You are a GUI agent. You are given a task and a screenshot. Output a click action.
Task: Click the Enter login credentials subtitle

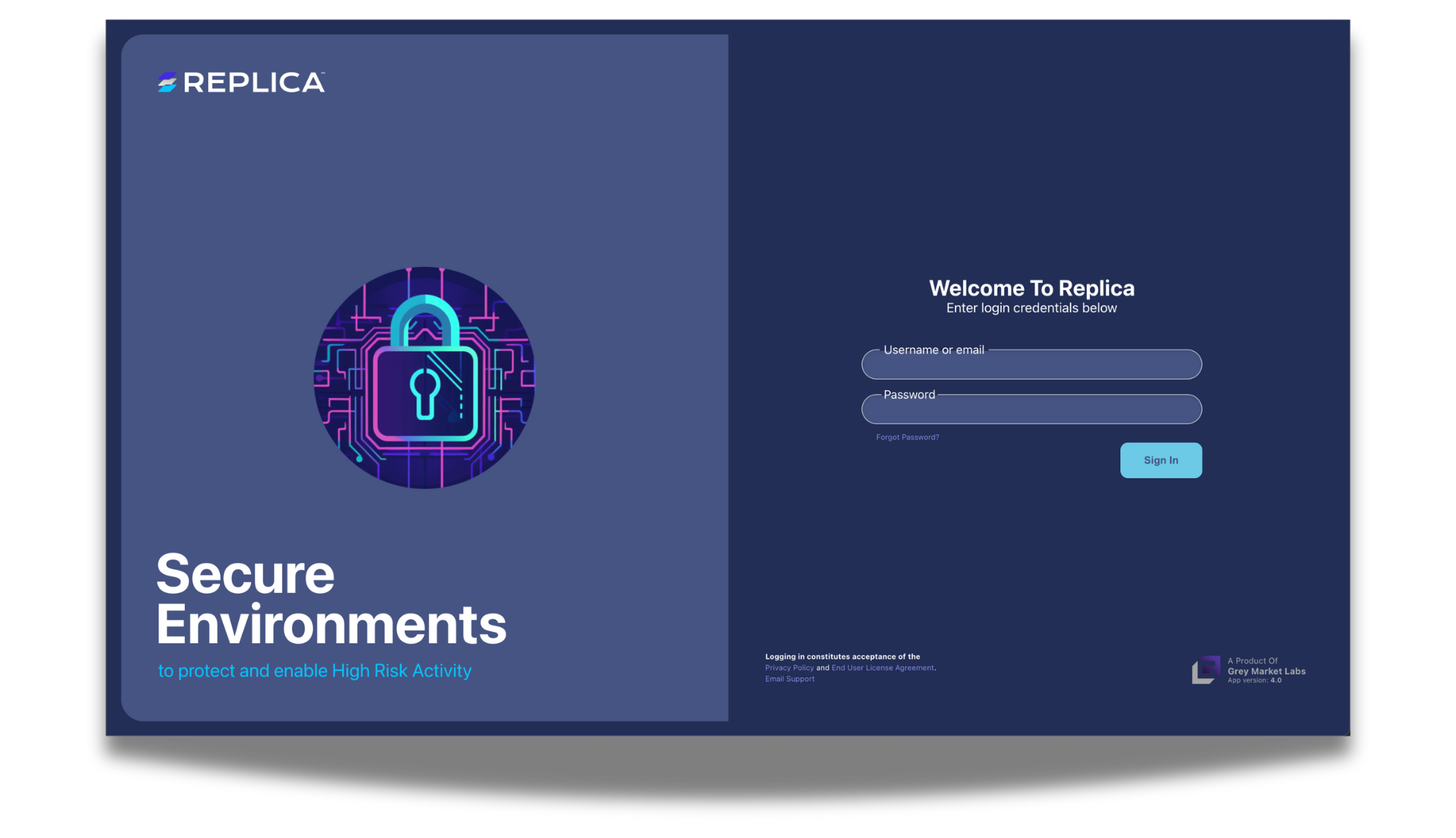click(1032, 308)
